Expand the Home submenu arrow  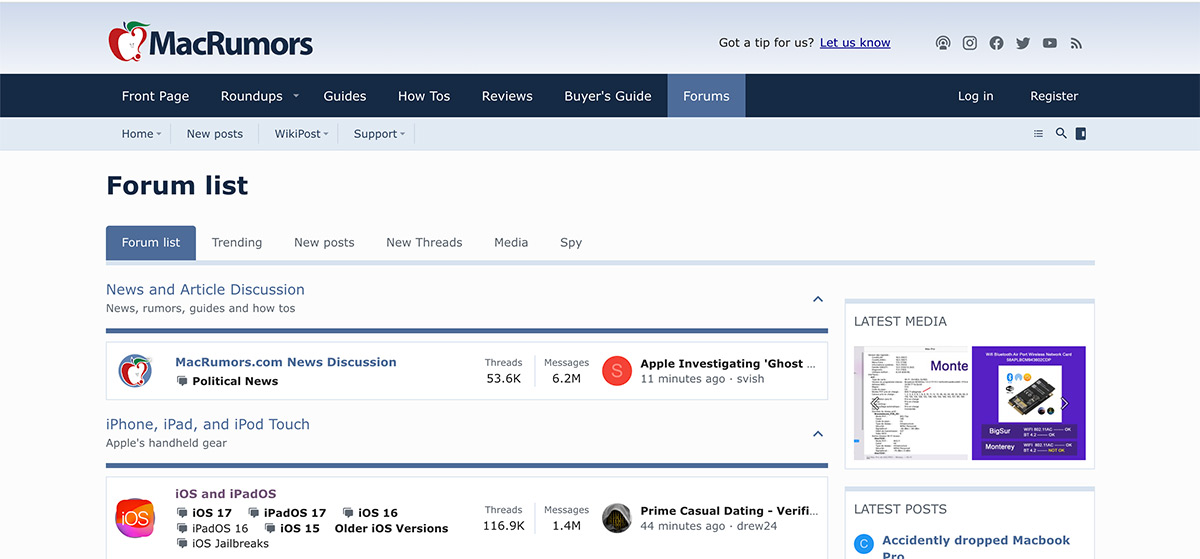coord(159,134)
